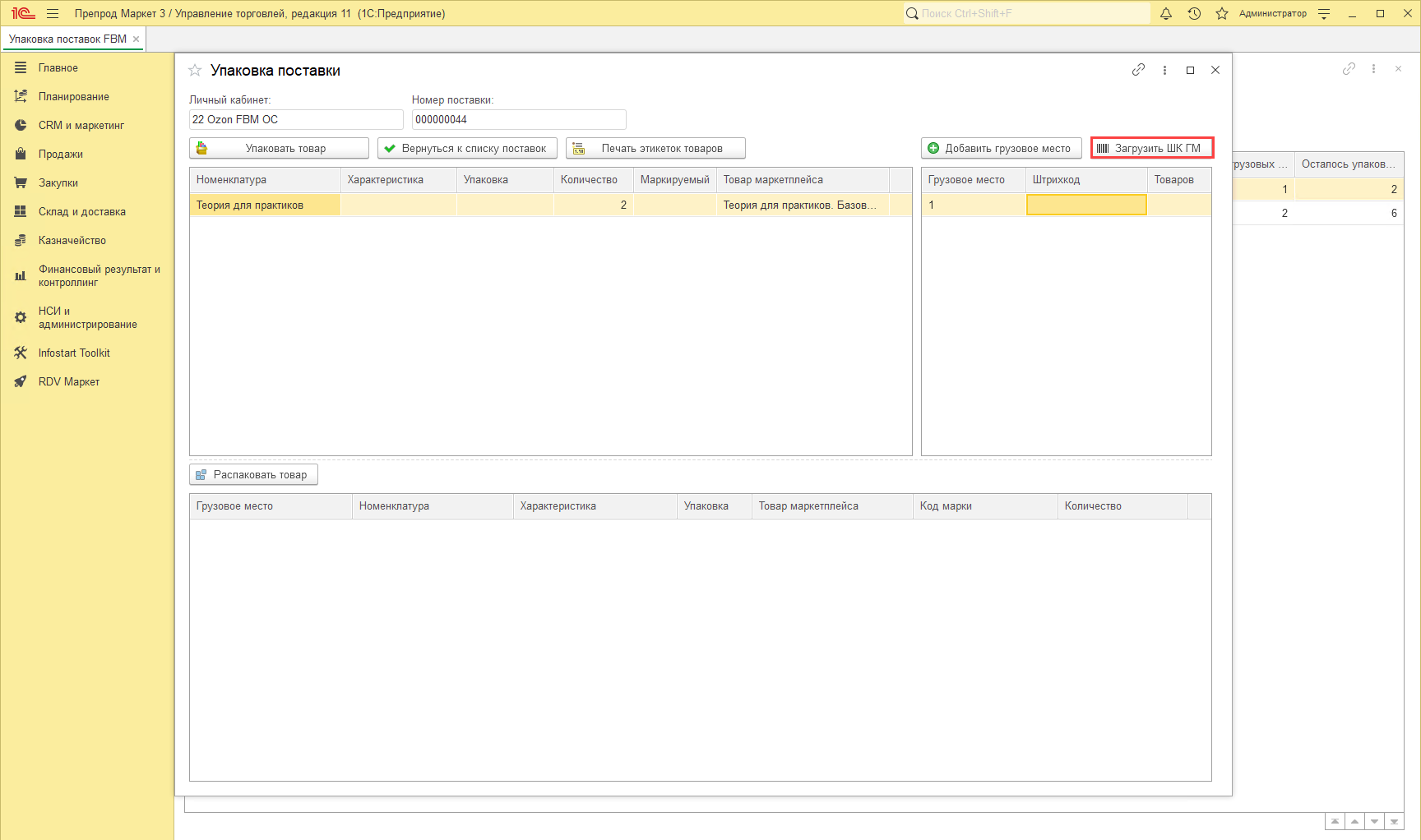Close the Упаковка поставок FBM tab
Screen dimensions: 1421x840
click(137, 39)
